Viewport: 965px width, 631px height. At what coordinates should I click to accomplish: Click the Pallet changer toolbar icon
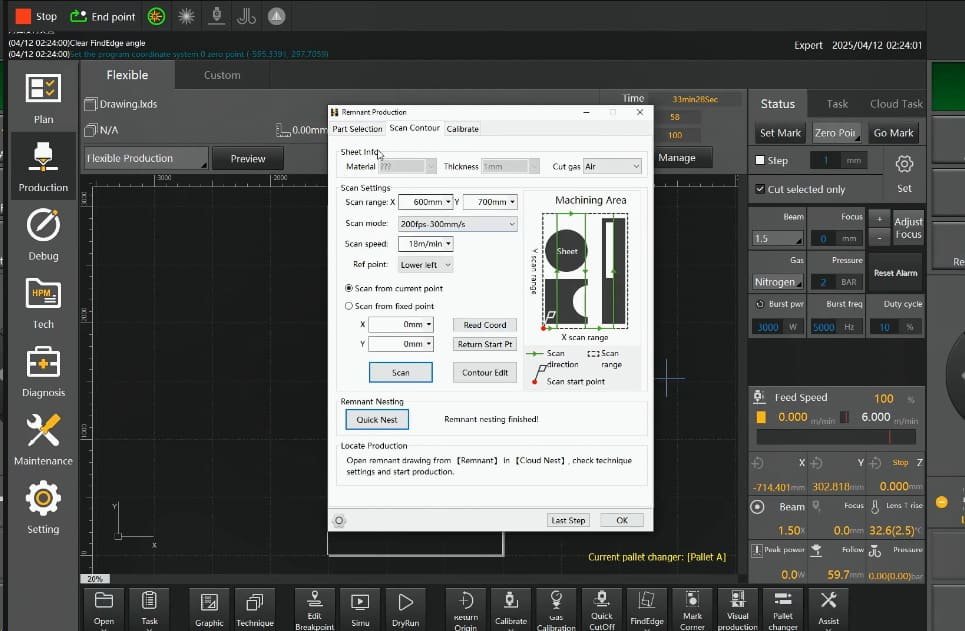tap(783, 607)
